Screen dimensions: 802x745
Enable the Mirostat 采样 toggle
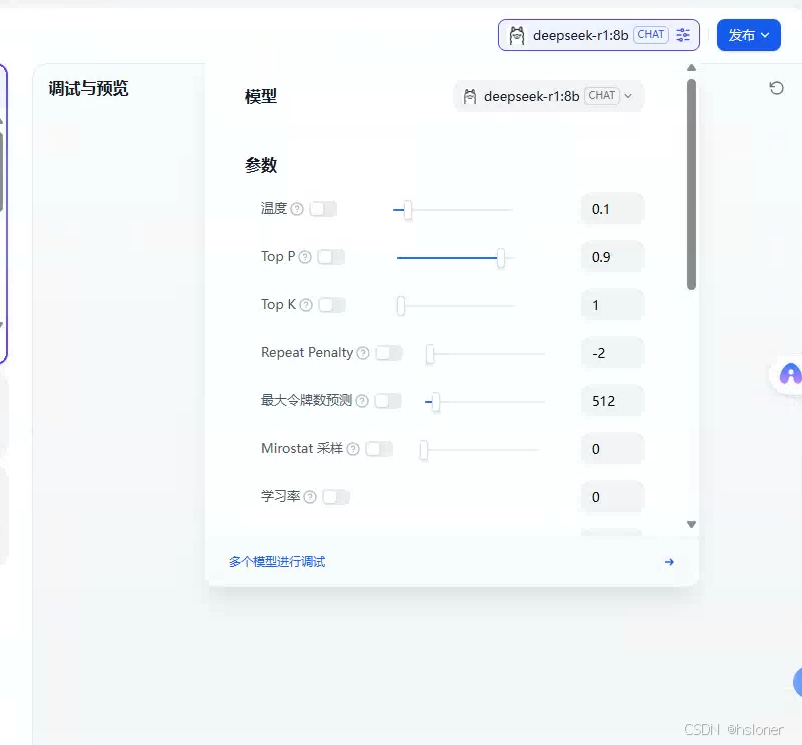pyautogui.click(x=379, y=449)
